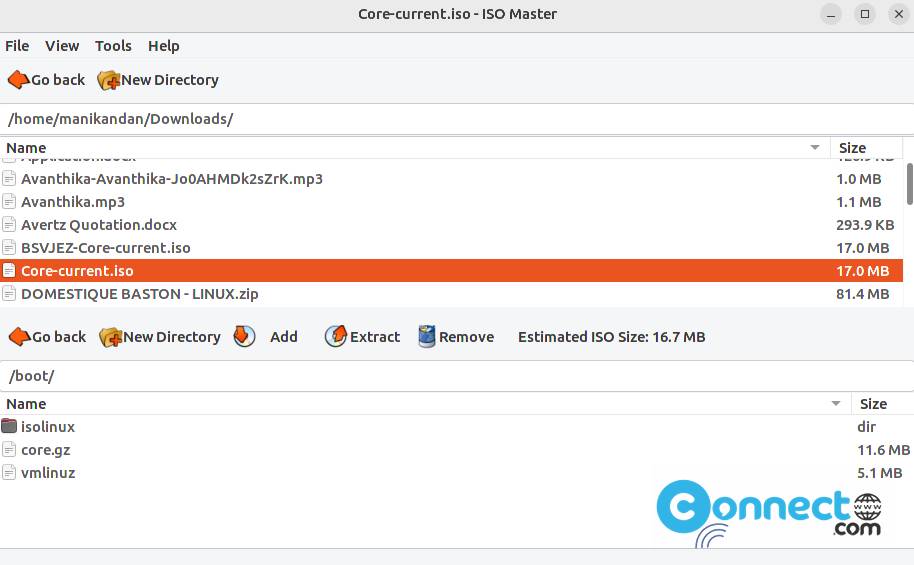Click Estimated ISO Size: 16.7 MB label
The width and height of the screenshot is (914, 565).
pos(611,337)
